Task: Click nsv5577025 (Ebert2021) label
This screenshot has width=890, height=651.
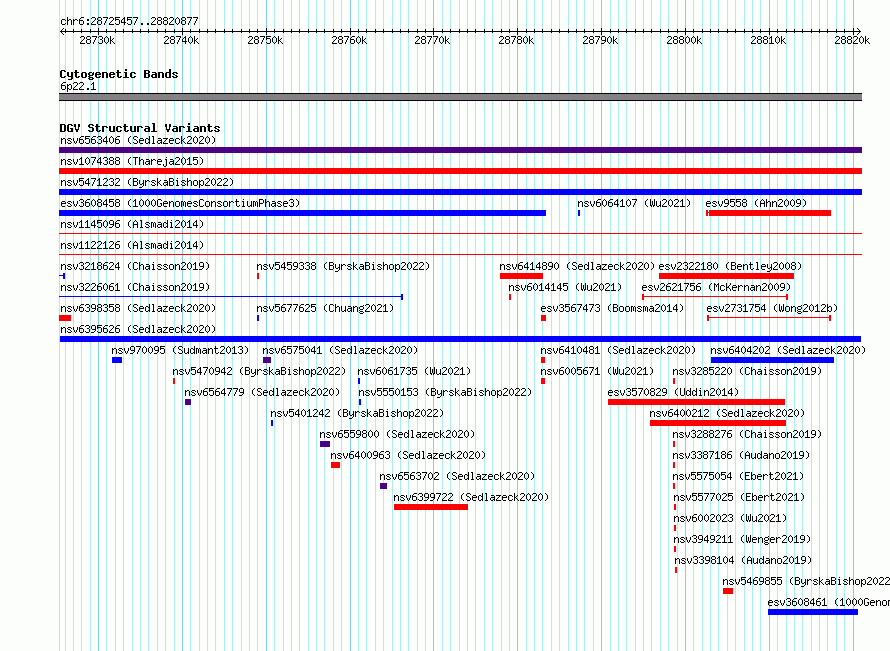Action: click(739, 497)
